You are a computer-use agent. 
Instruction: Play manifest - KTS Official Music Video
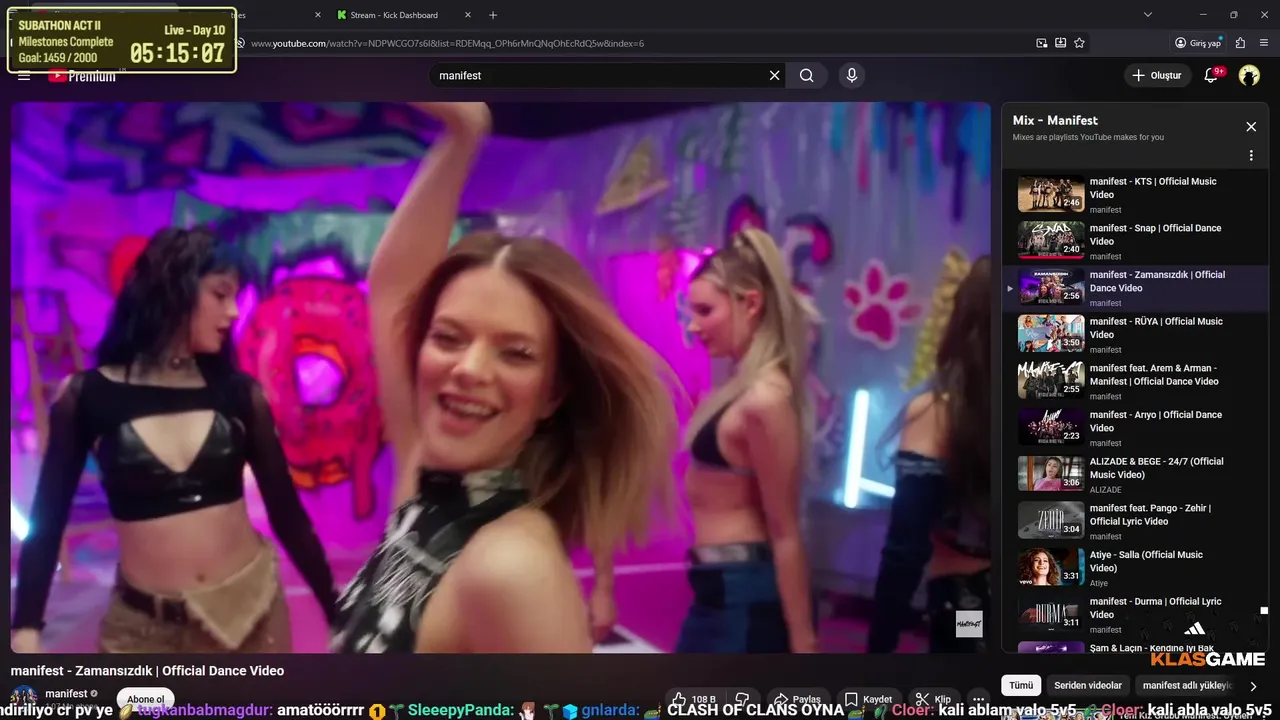1135,195
